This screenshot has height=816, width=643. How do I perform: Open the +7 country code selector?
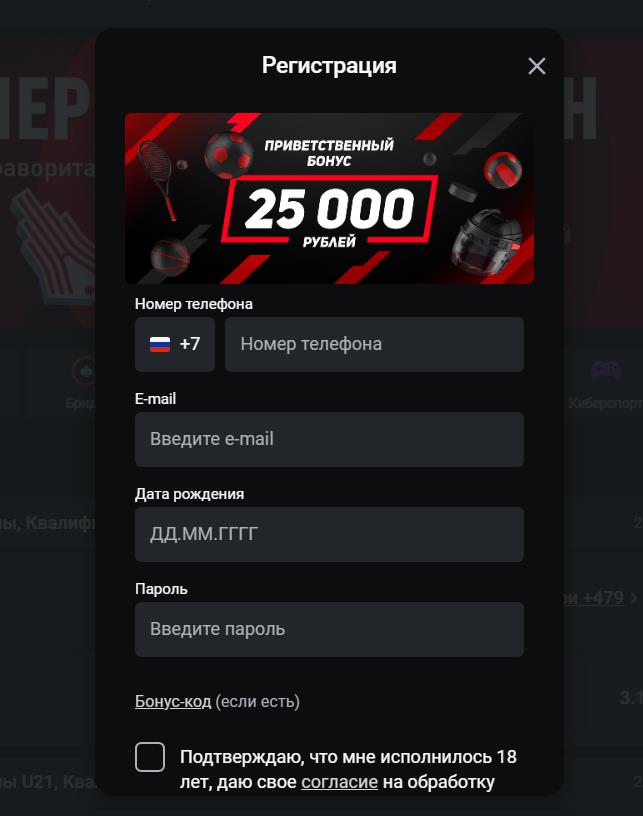coord(175,344)
